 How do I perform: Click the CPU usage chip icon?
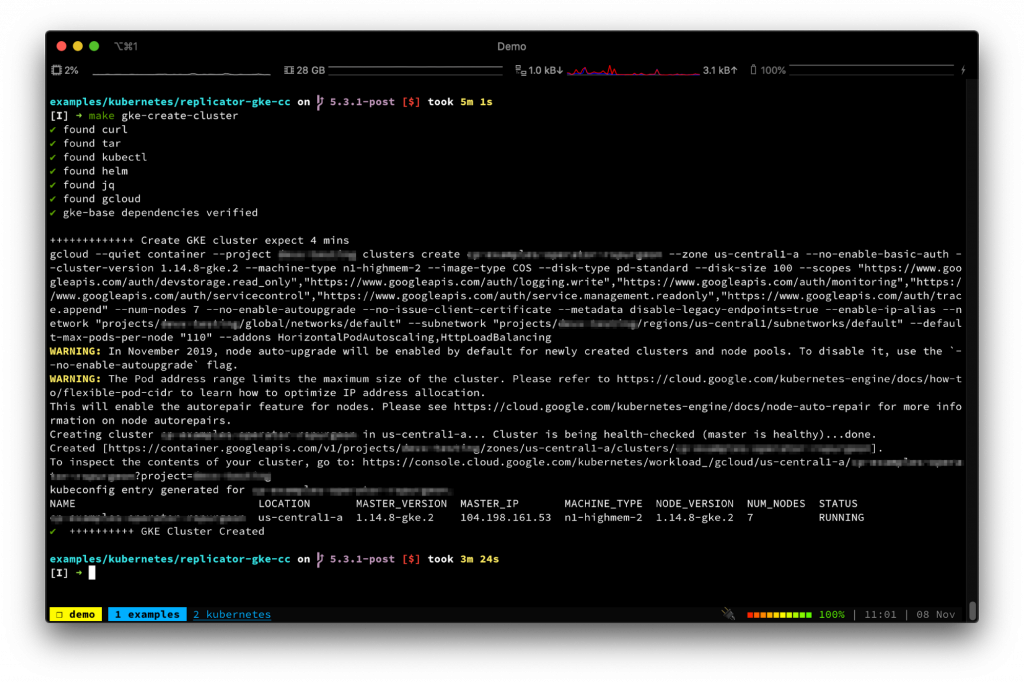click(56, 71)
